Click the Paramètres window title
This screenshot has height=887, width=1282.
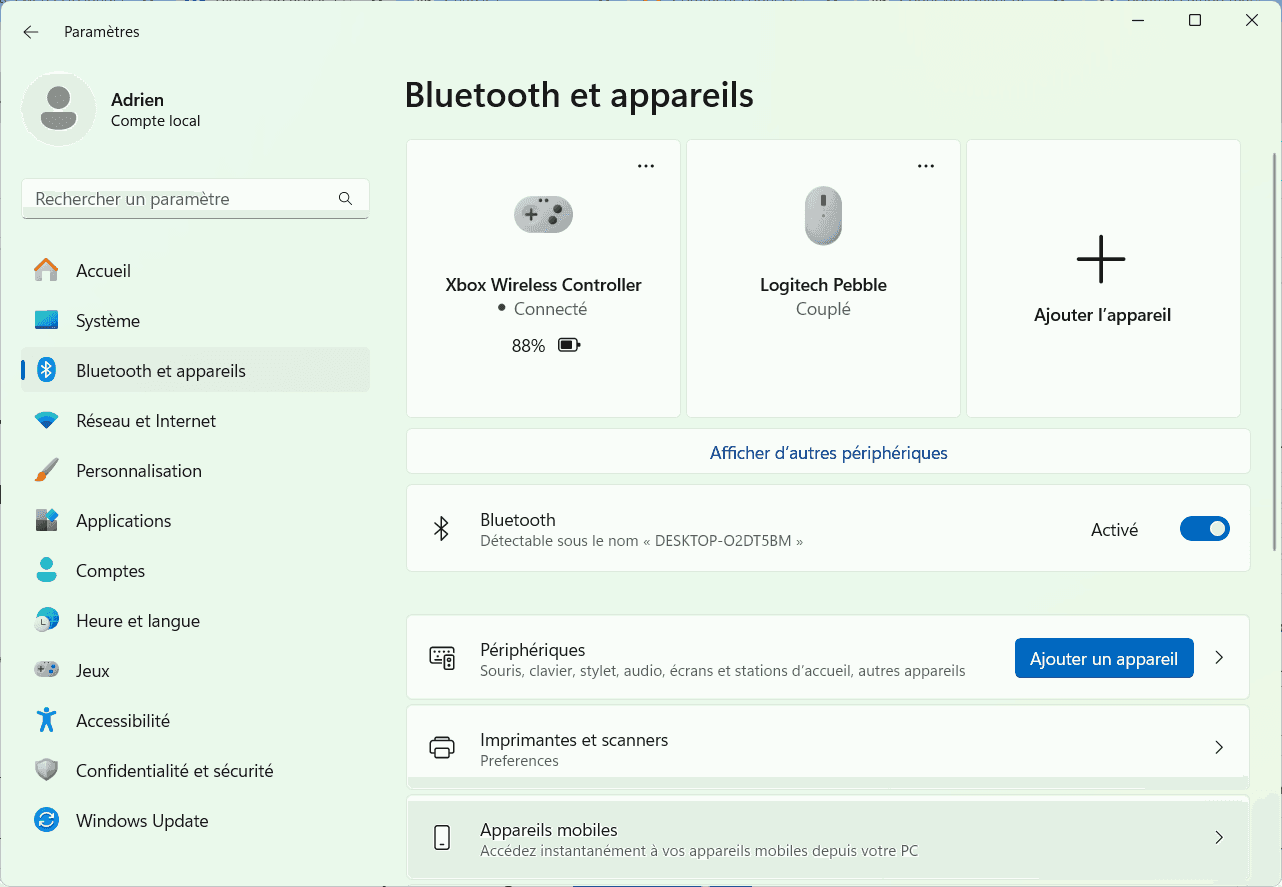click(x=102, y=32)
